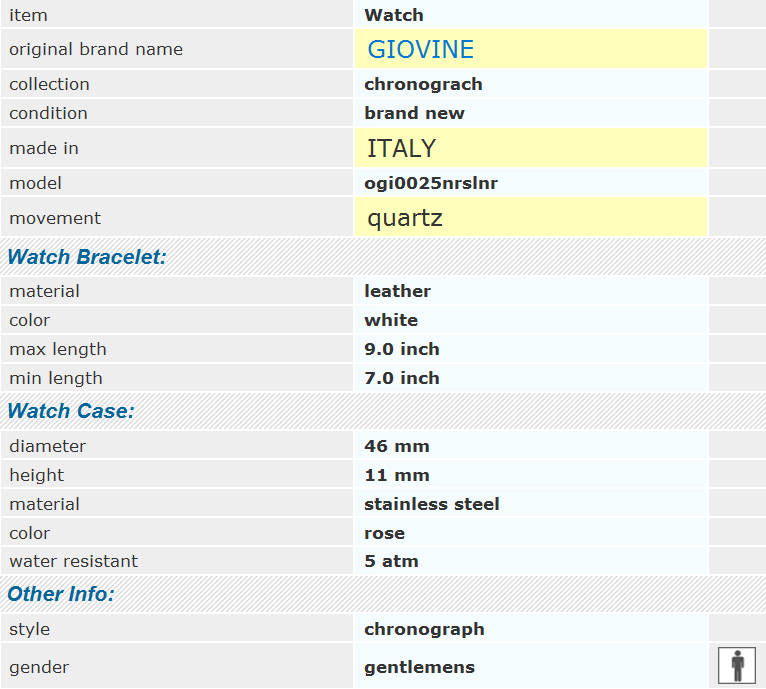Click the brand new condition value
The width and height of the screenshot is (766, 689).
414,113
